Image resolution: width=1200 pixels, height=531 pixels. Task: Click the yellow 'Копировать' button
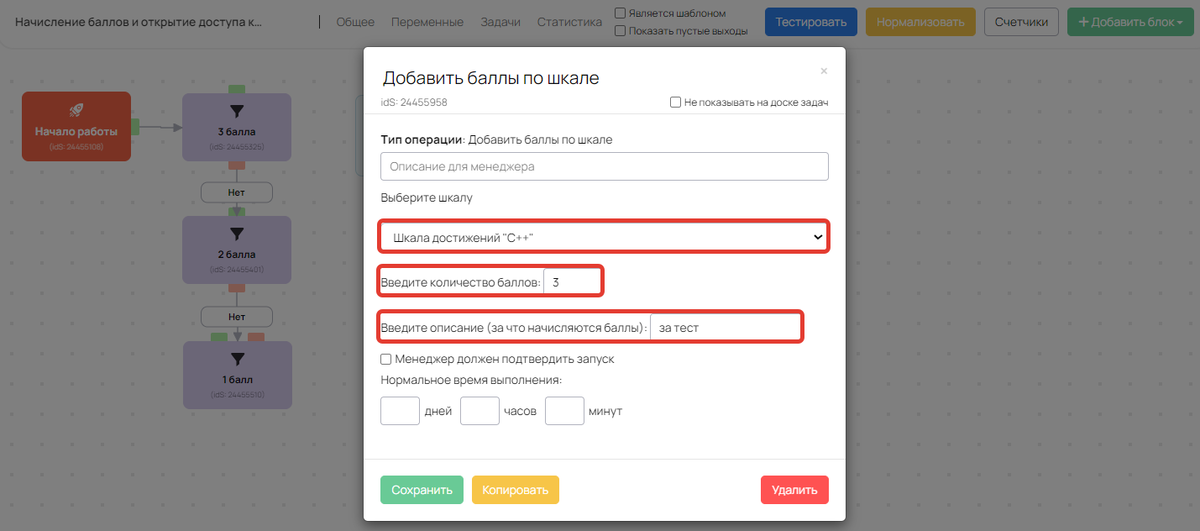[515, 490]
